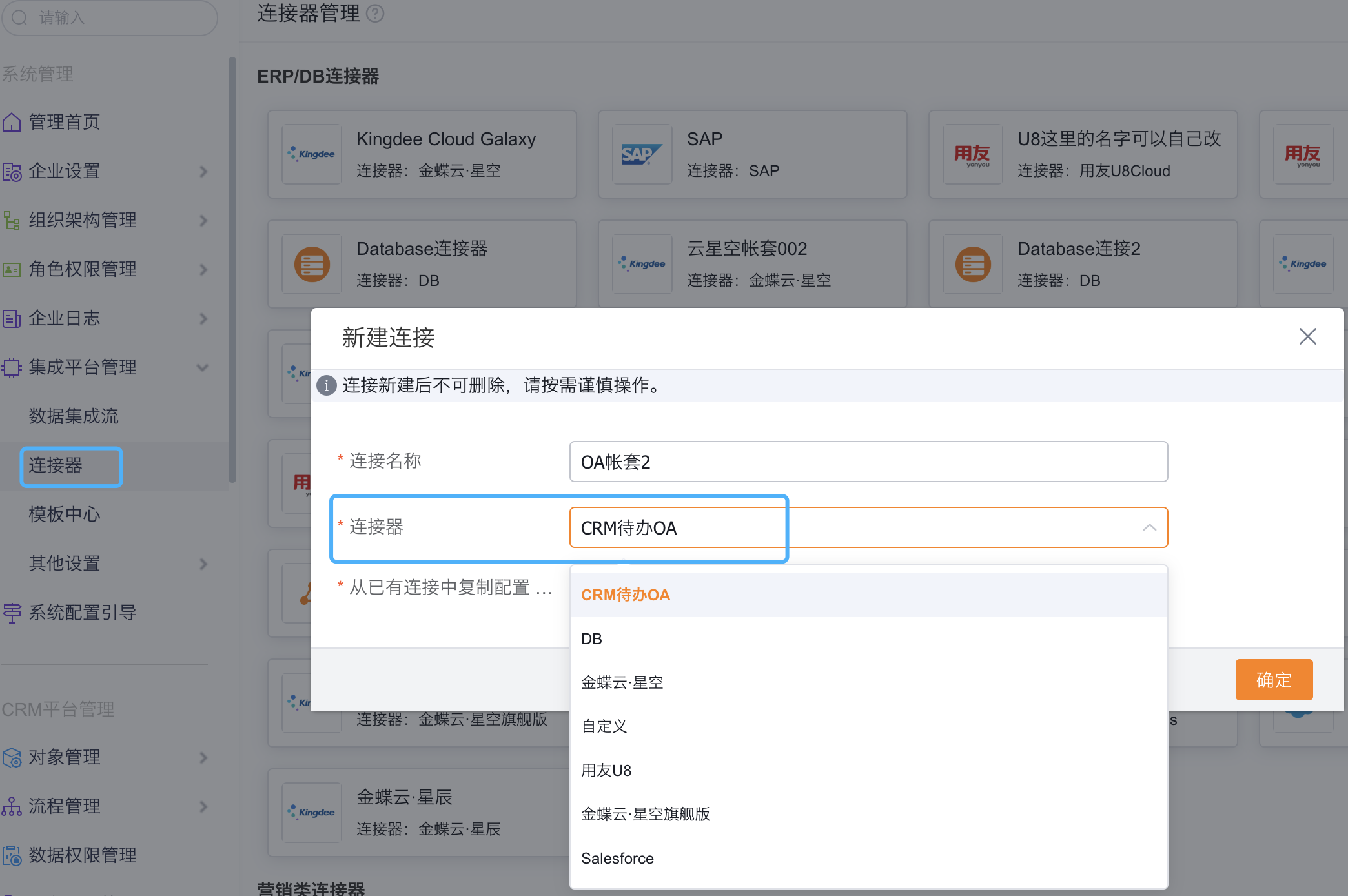Image resolution: width=1348 pixels, height=896 pixels.
Task: Click the database icon on Database连接器 card
Action: [312, 264]
